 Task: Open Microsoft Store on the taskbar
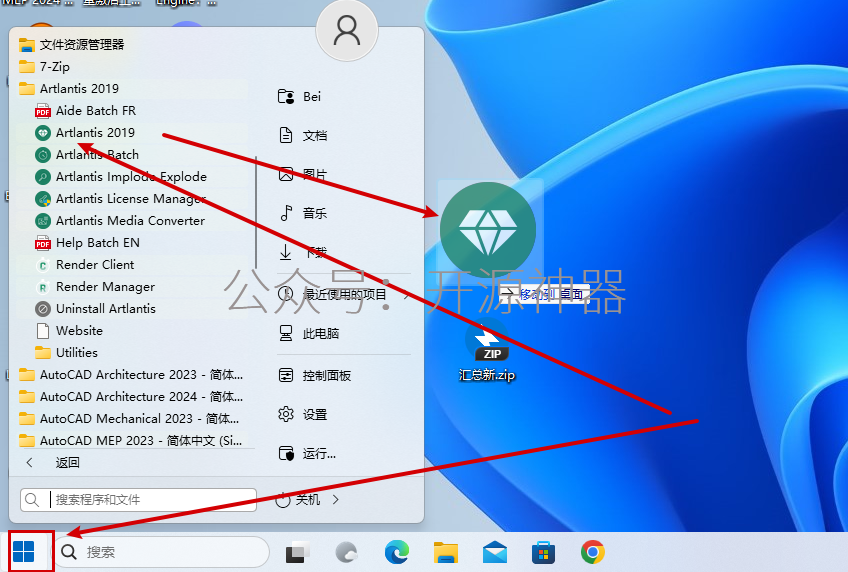click(544, 552)
